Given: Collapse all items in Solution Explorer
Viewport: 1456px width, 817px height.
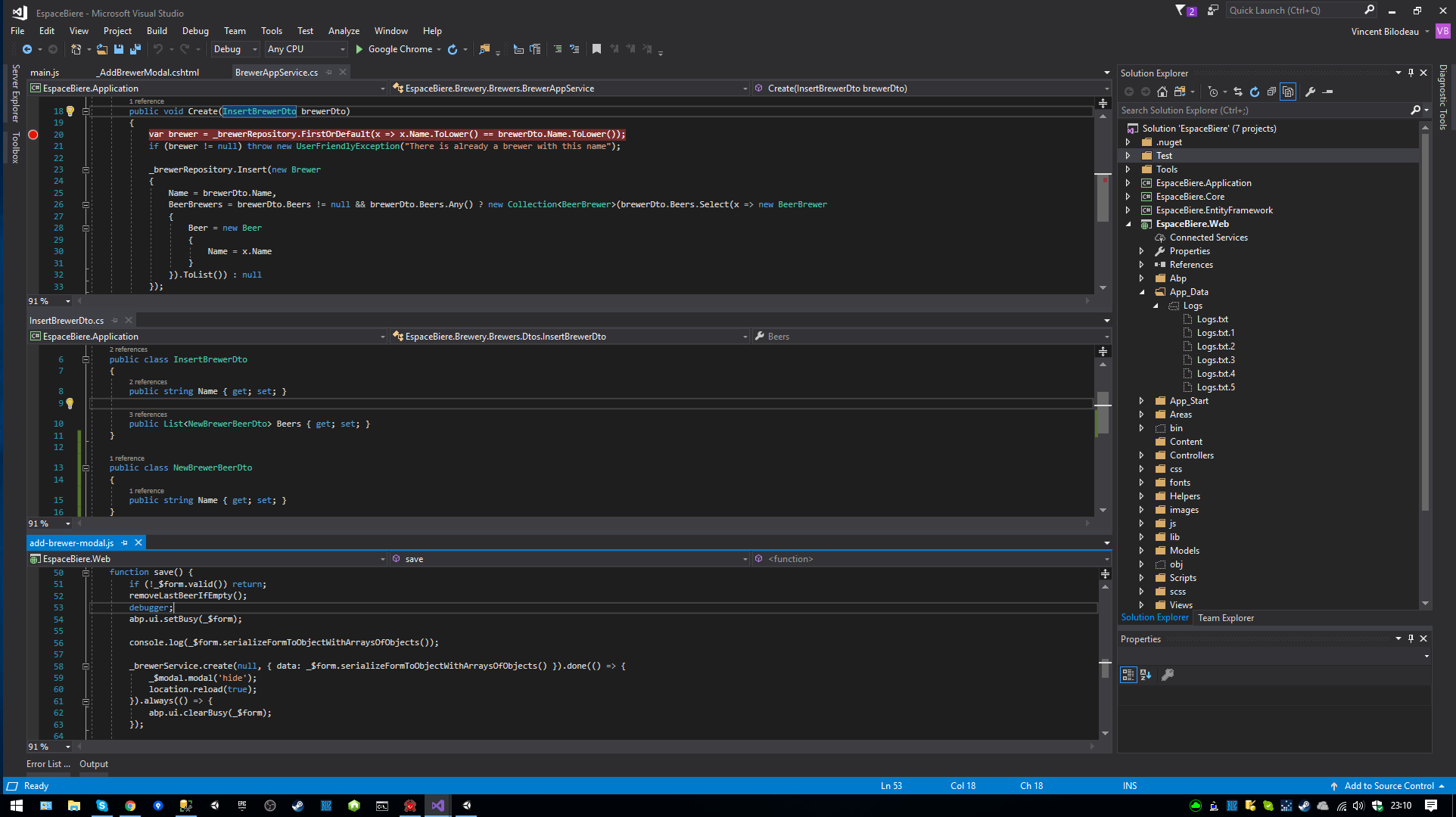Looking at the screenshot, I should click(x=1271, y=92).
